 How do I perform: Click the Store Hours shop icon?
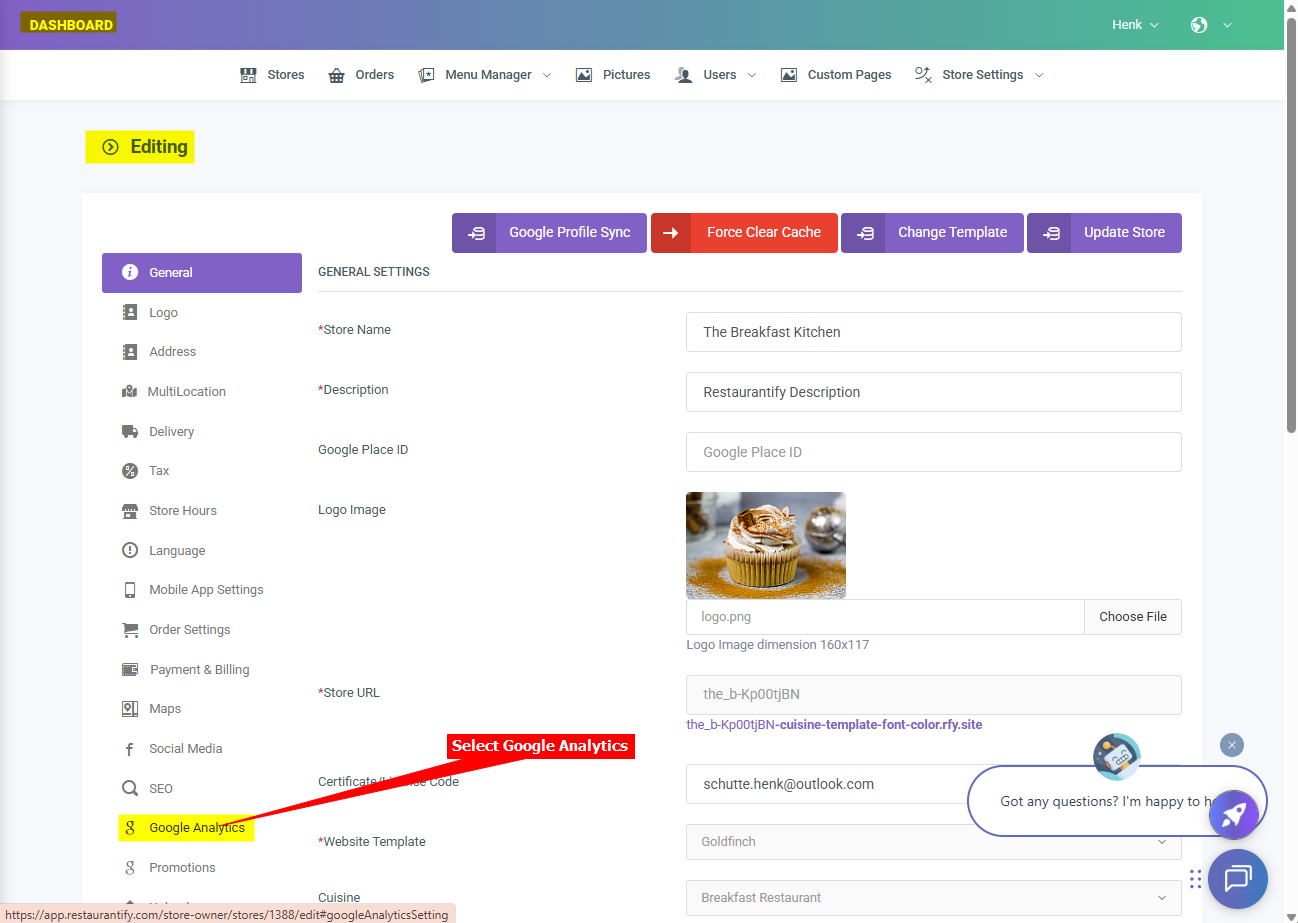(x=130, y=511)
